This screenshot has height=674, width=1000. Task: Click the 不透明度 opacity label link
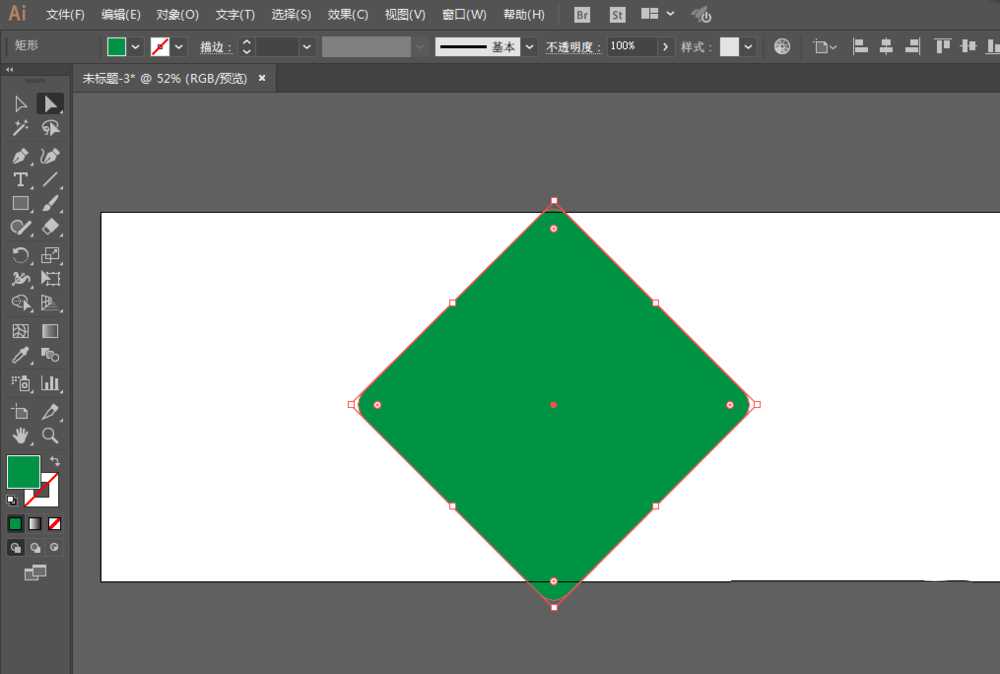tap(572, 47)
